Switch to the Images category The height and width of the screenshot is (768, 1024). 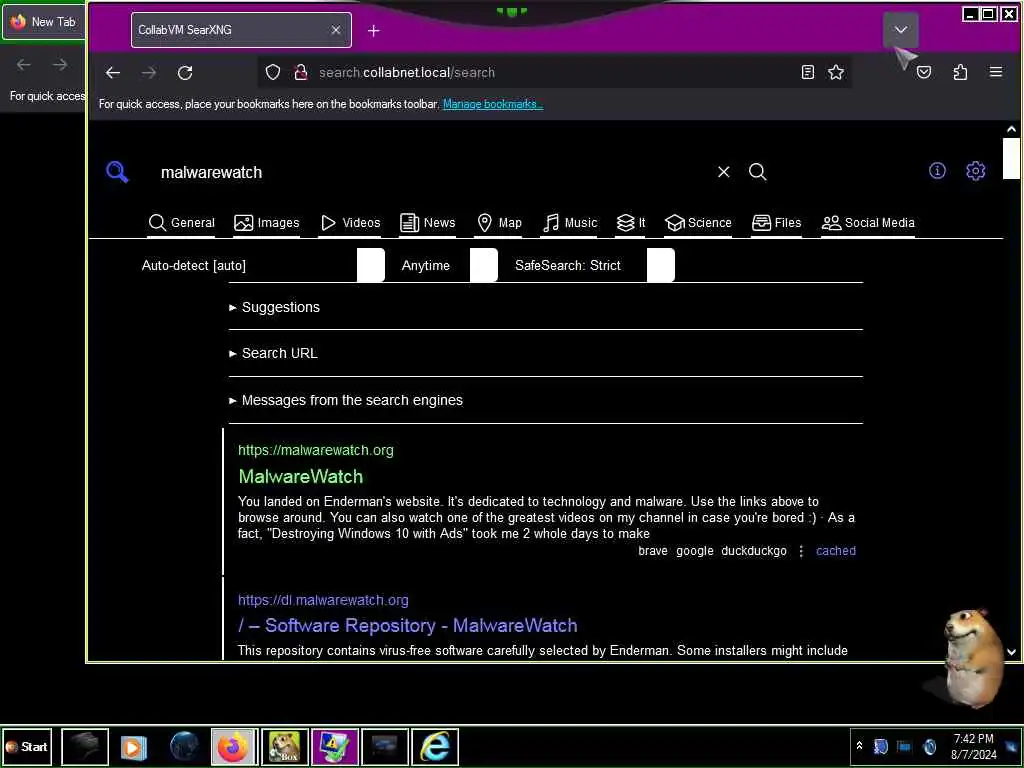[x=266, y=223]
